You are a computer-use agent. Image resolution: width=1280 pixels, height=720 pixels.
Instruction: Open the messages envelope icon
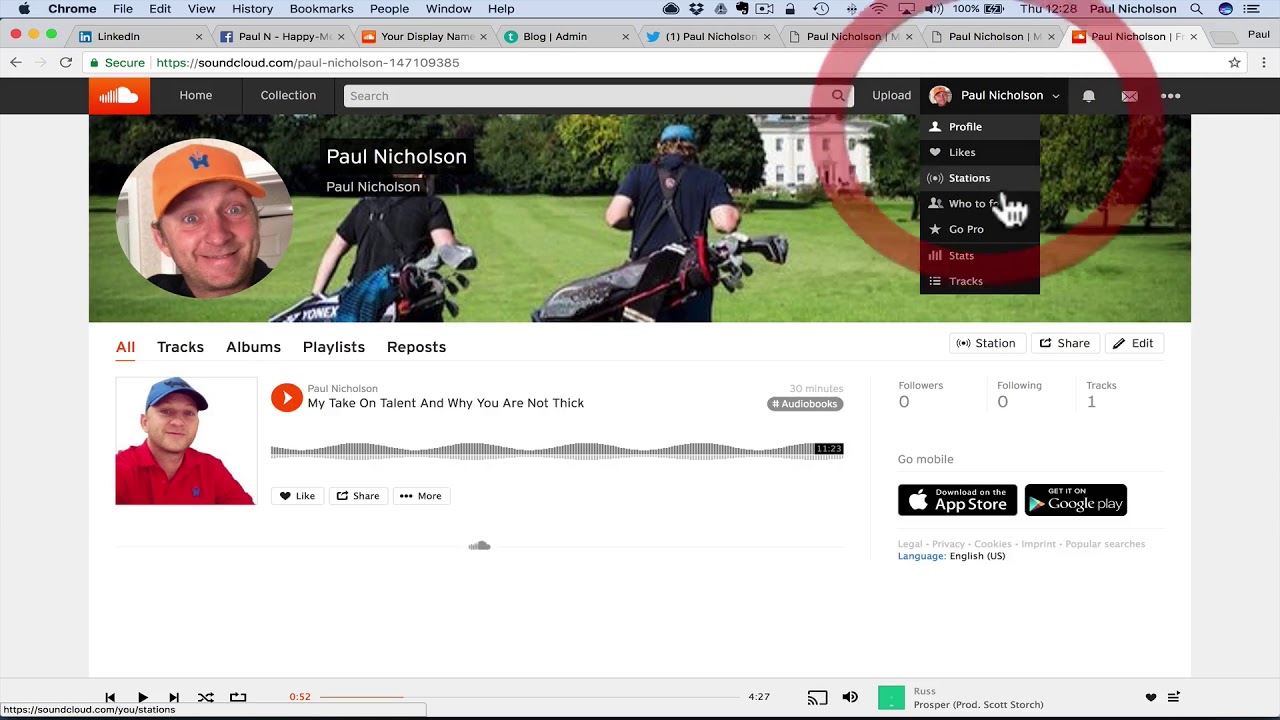[1129, 96]
